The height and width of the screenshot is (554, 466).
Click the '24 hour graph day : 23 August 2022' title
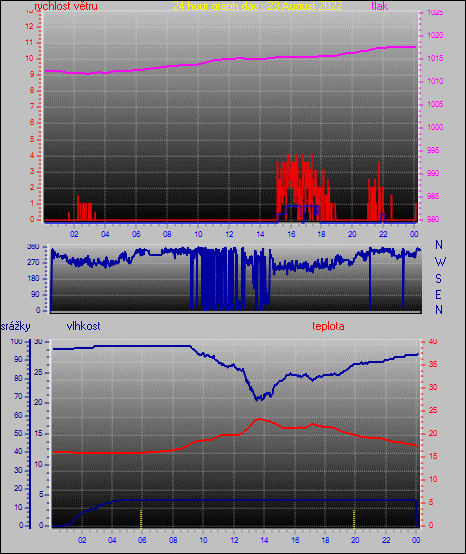coord(258,6)
